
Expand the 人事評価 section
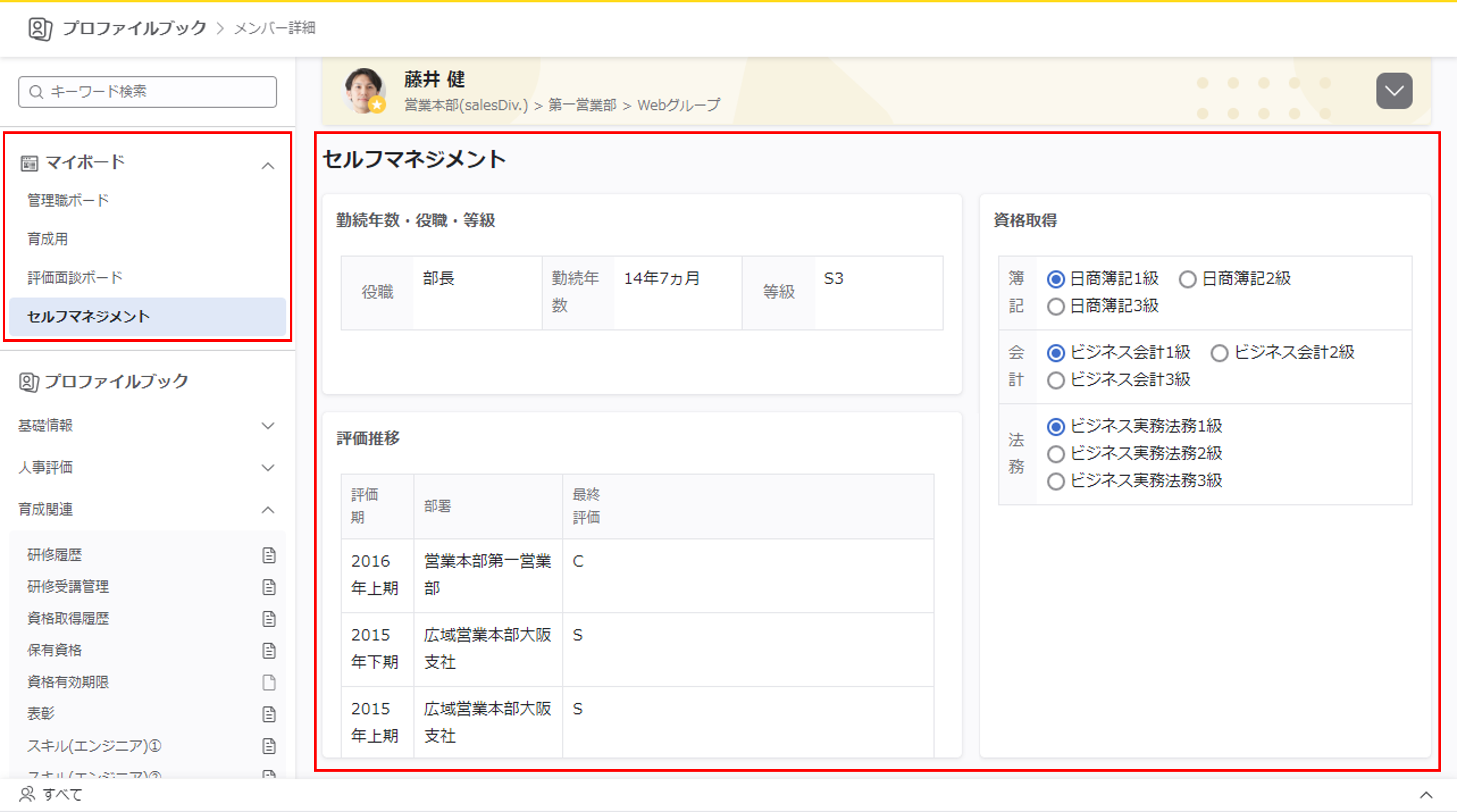(269, 468)
